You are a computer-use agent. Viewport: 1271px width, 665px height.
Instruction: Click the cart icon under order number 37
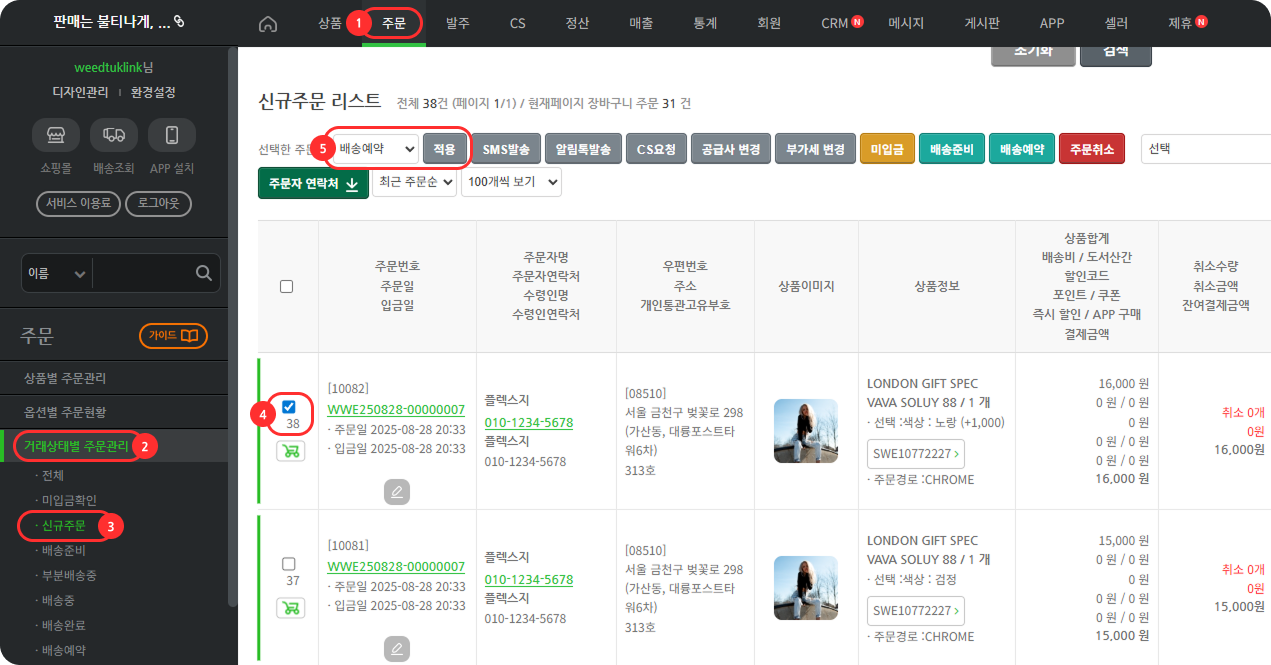pos(291,607)
